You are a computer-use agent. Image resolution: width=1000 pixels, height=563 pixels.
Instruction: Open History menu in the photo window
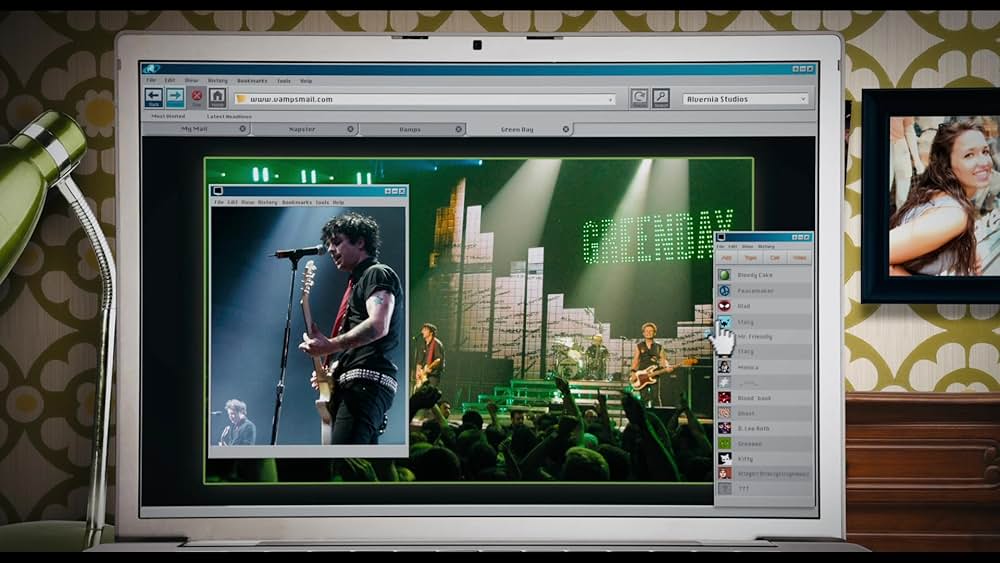(x=267, y=202)
